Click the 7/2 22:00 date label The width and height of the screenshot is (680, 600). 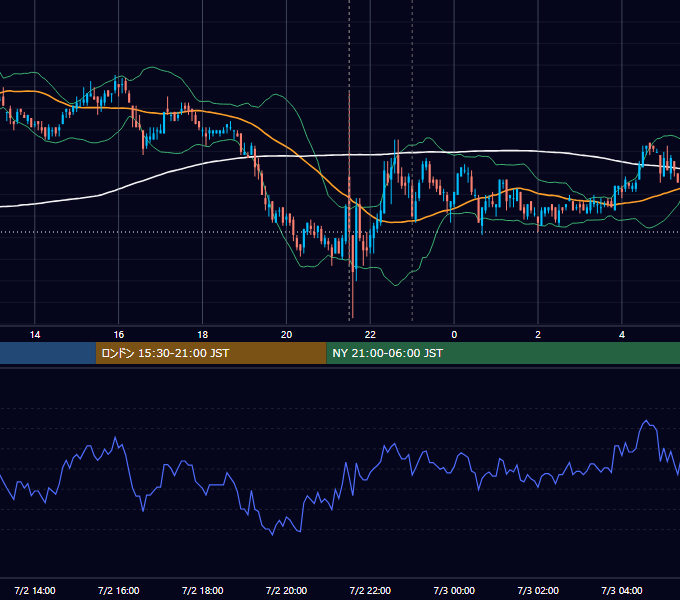coord(370,590)
